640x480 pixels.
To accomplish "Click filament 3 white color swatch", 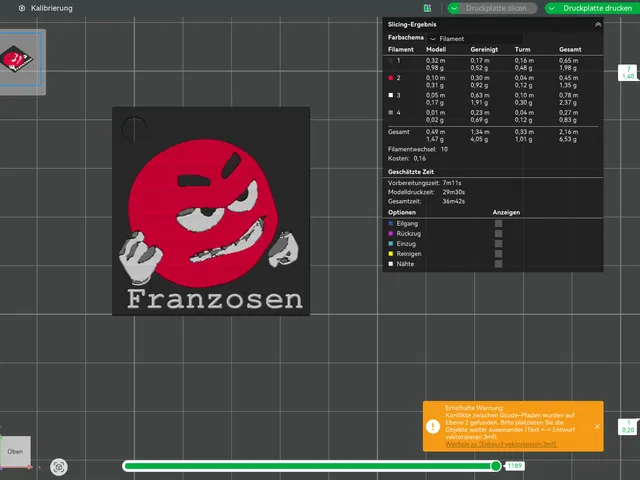I will click(x=391, y=95).
